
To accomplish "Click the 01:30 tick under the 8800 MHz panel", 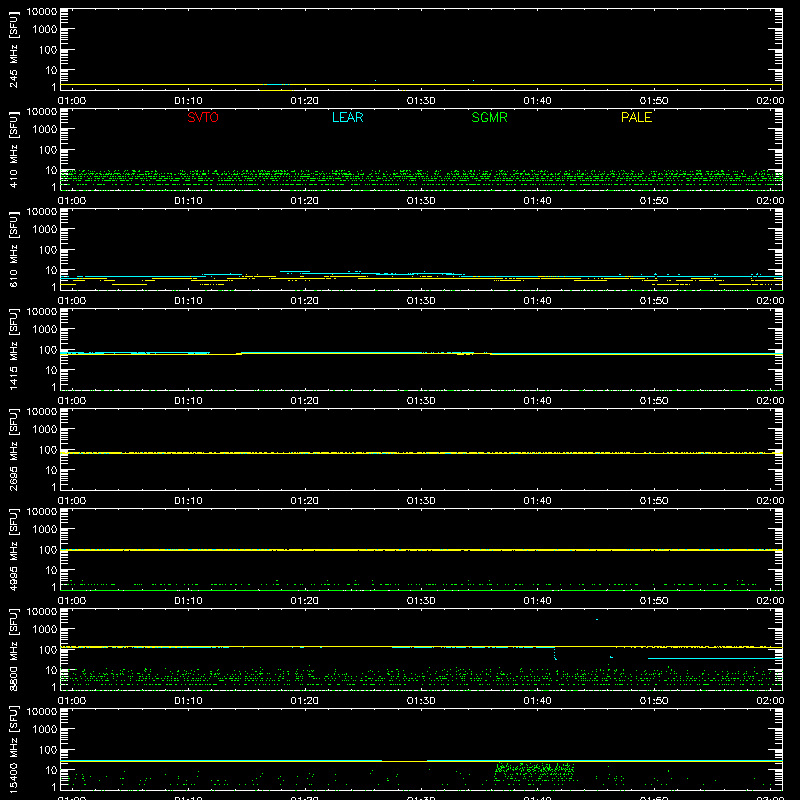I will [421, 701].
